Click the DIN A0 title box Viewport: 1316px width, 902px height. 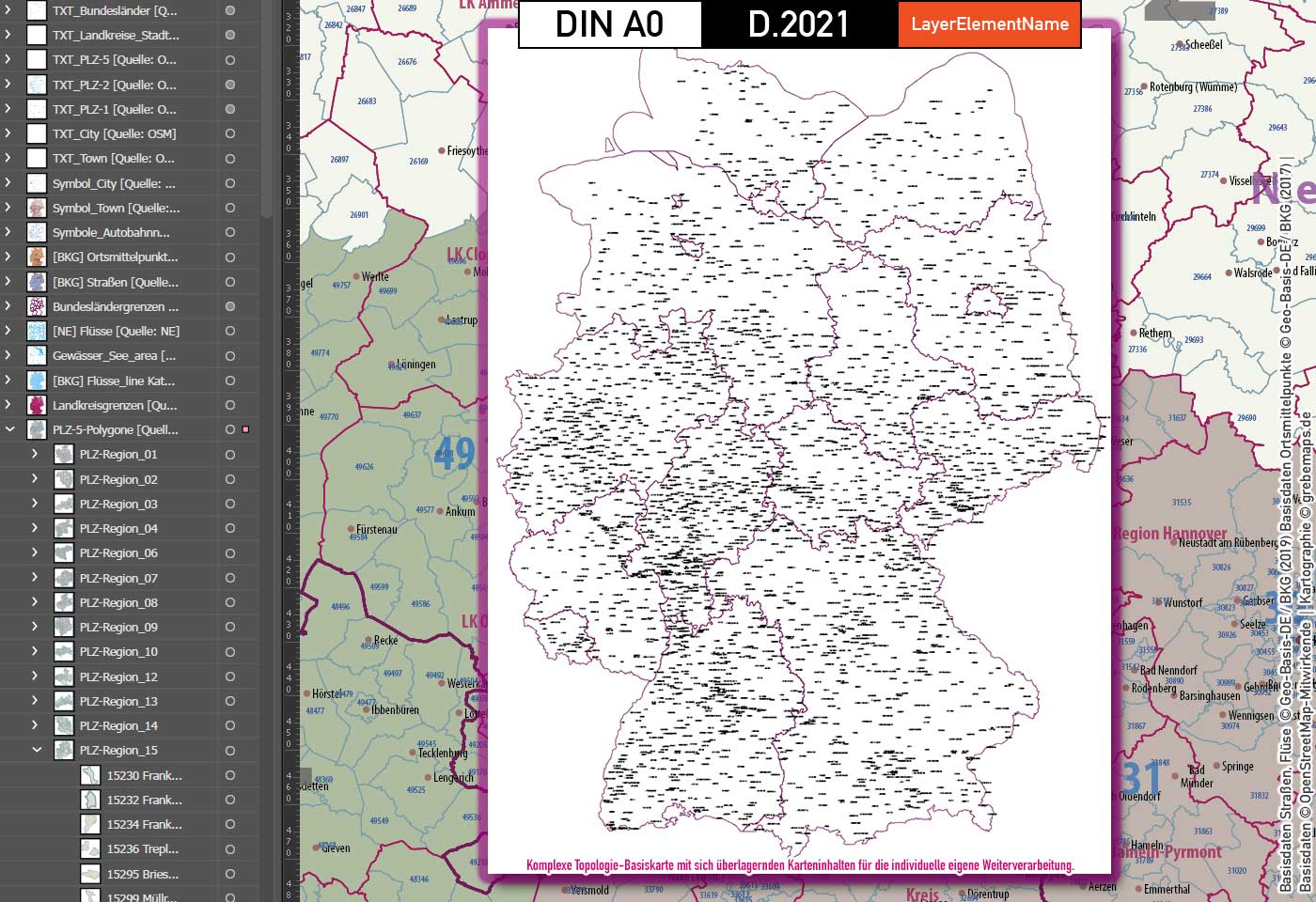pos(608,25)
